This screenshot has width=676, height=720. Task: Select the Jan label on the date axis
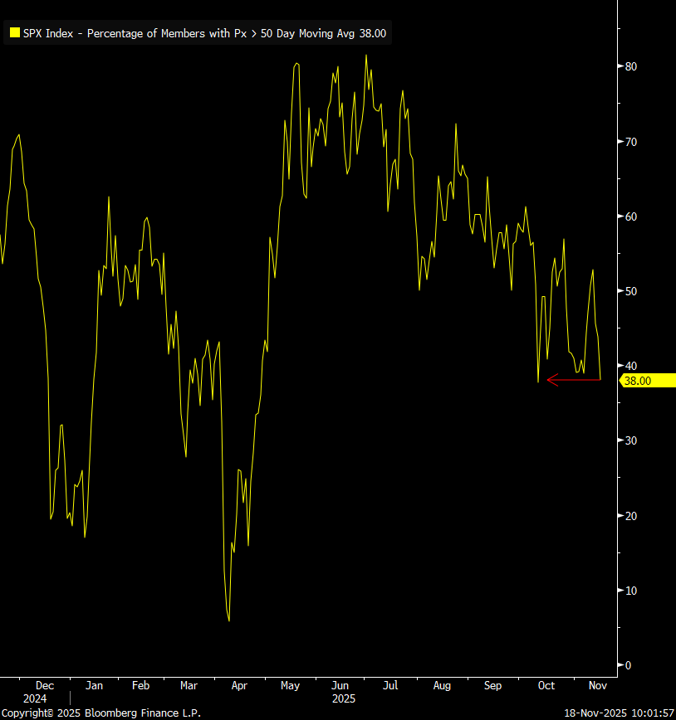click(x=94, y=686)
